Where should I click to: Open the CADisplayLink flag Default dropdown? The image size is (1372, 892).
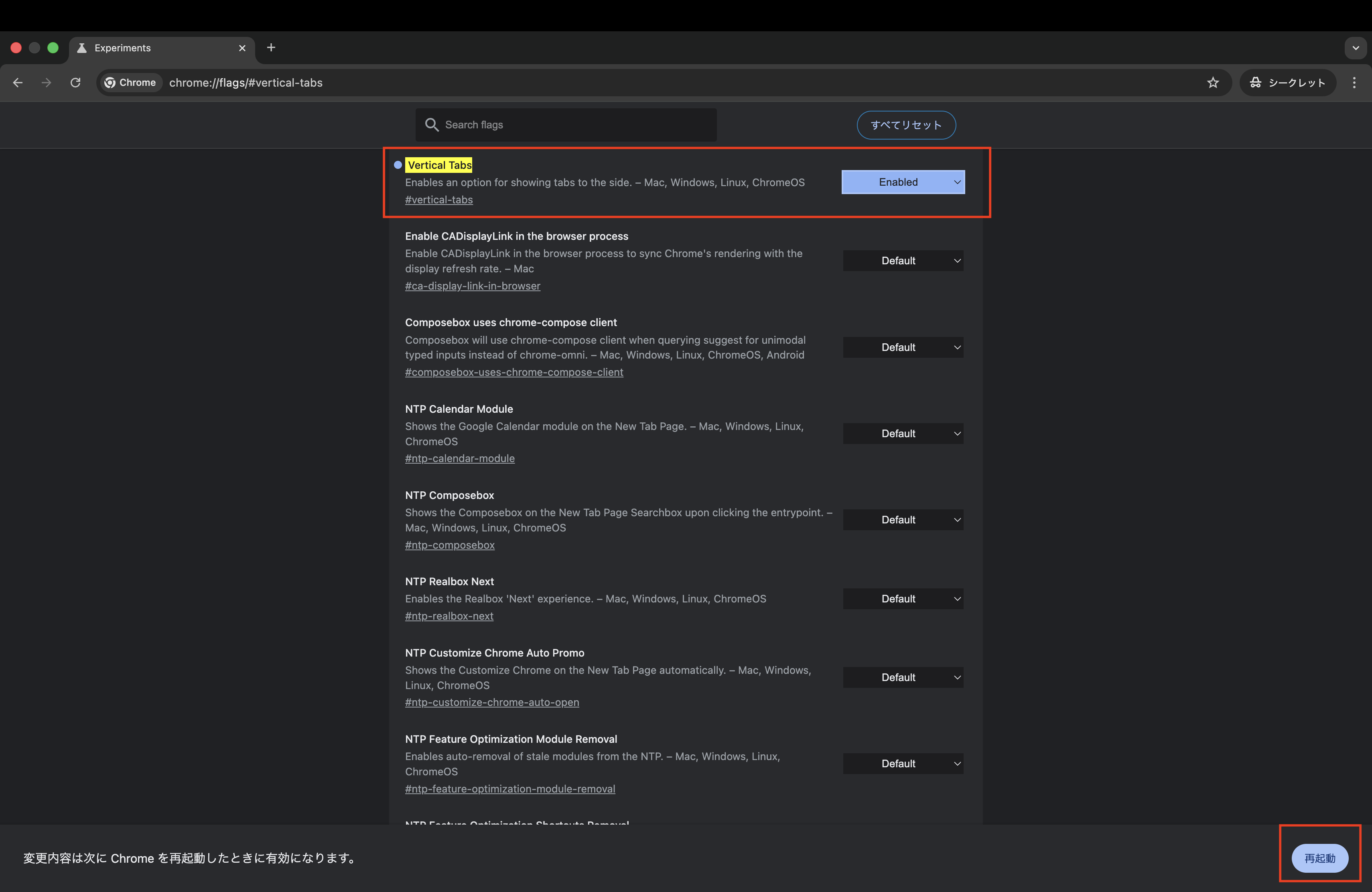[x=903, y=260]
